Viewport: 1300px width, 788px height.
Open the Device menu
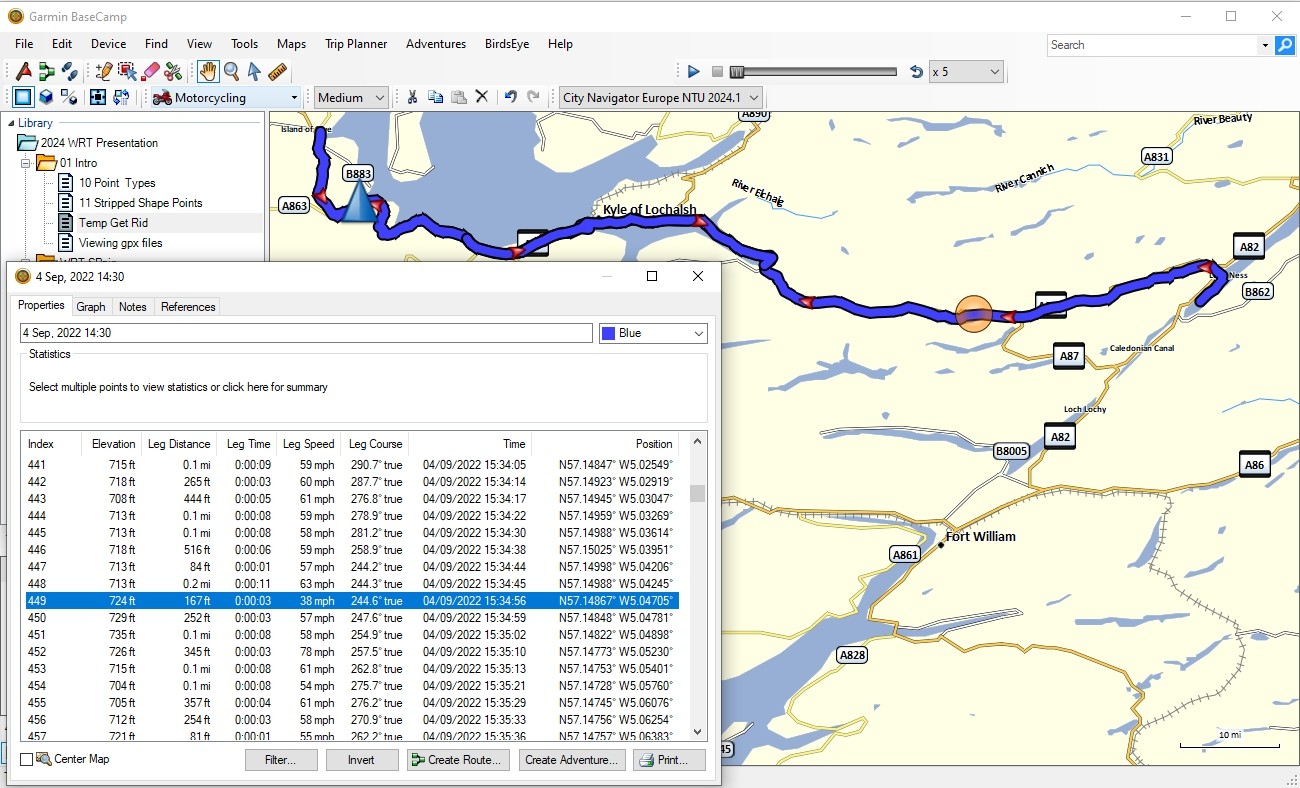[x=108, y=44]
